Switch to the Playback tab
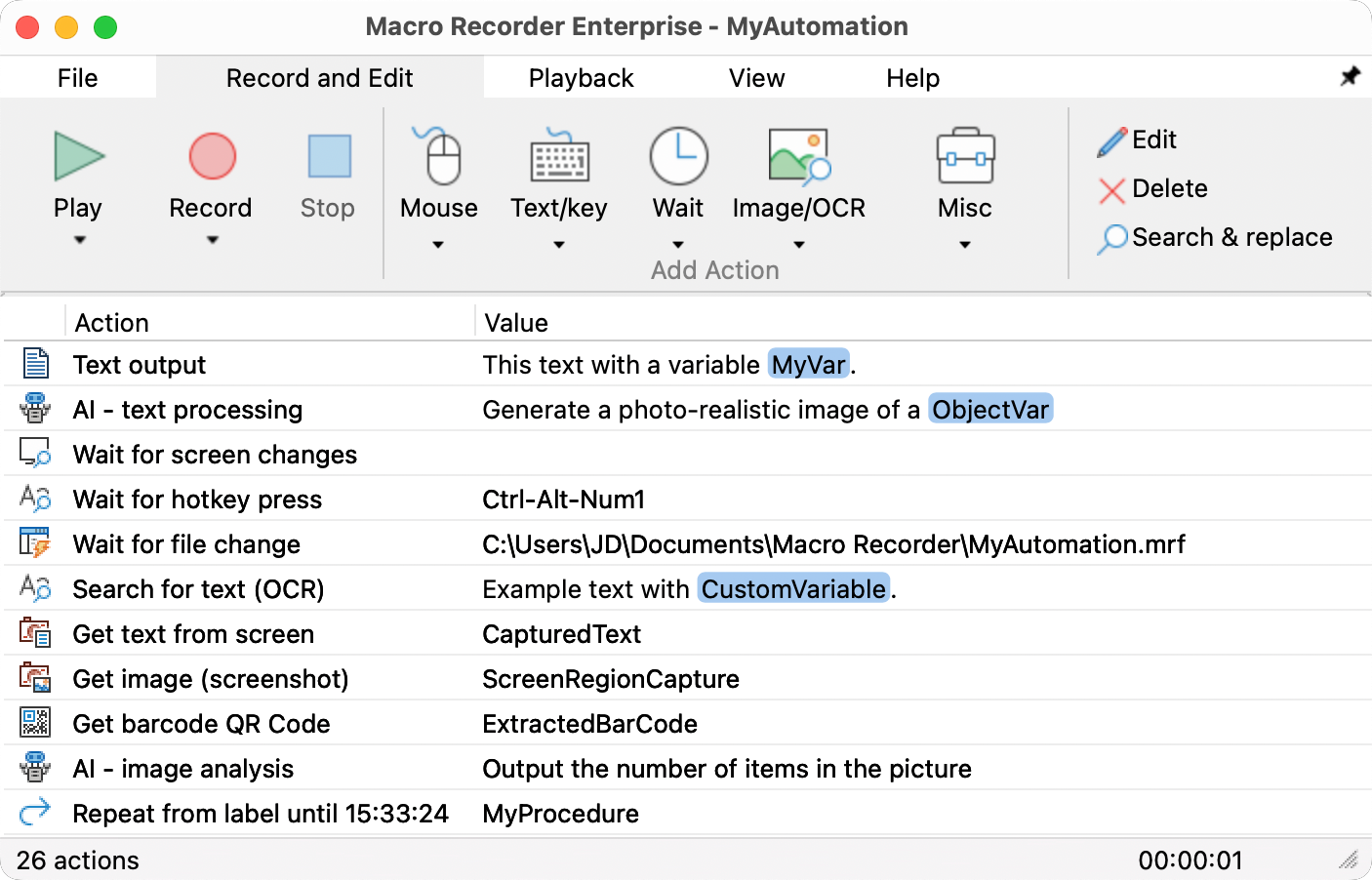This screenshot has width=1372, height=880. pyautogui.click(x=581, y=78)
